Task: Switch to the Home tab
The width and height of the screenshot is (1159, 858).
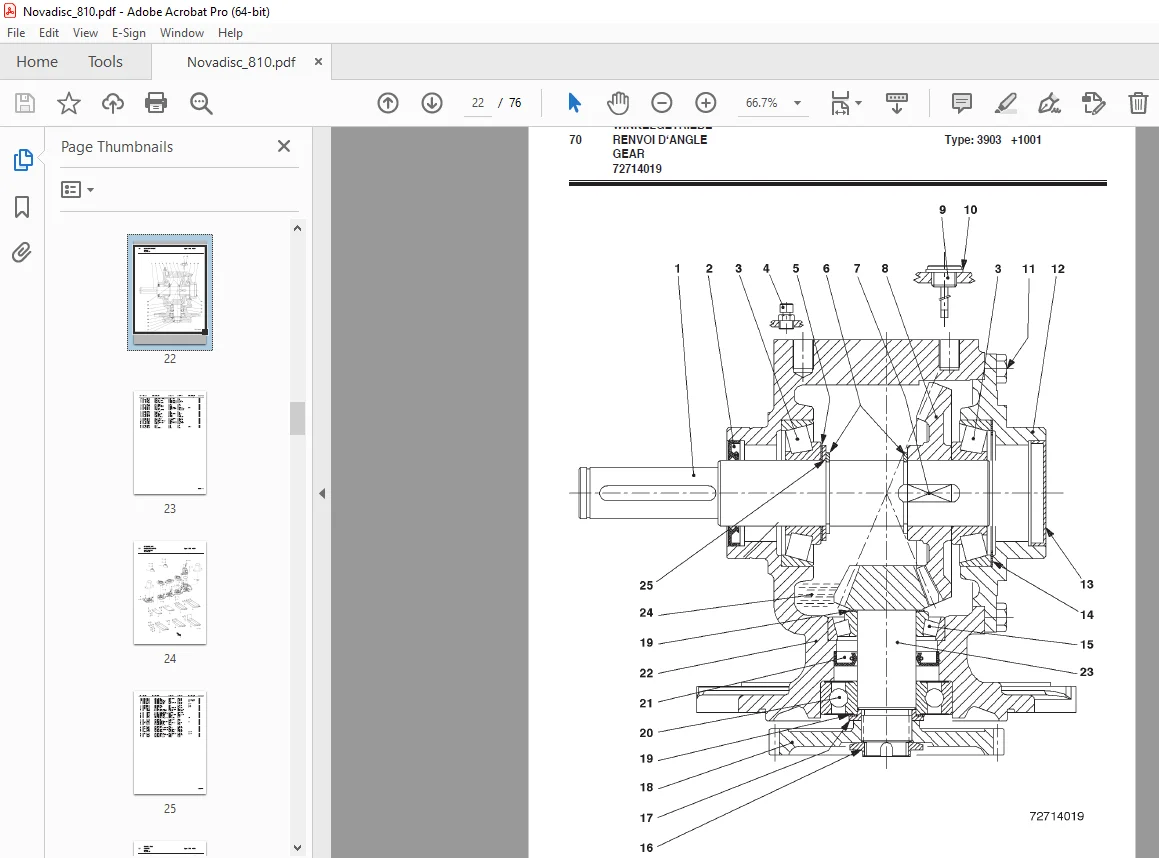Action: click(x=37, y=61)
